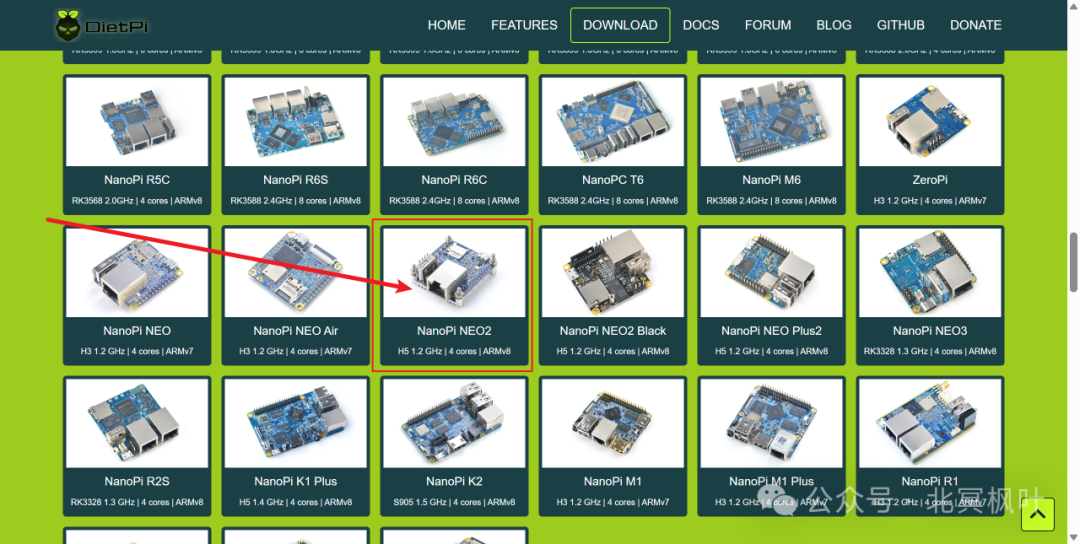Click the NanoPi NEO title text
1080x544 pixels.
(x=137, y=331)
